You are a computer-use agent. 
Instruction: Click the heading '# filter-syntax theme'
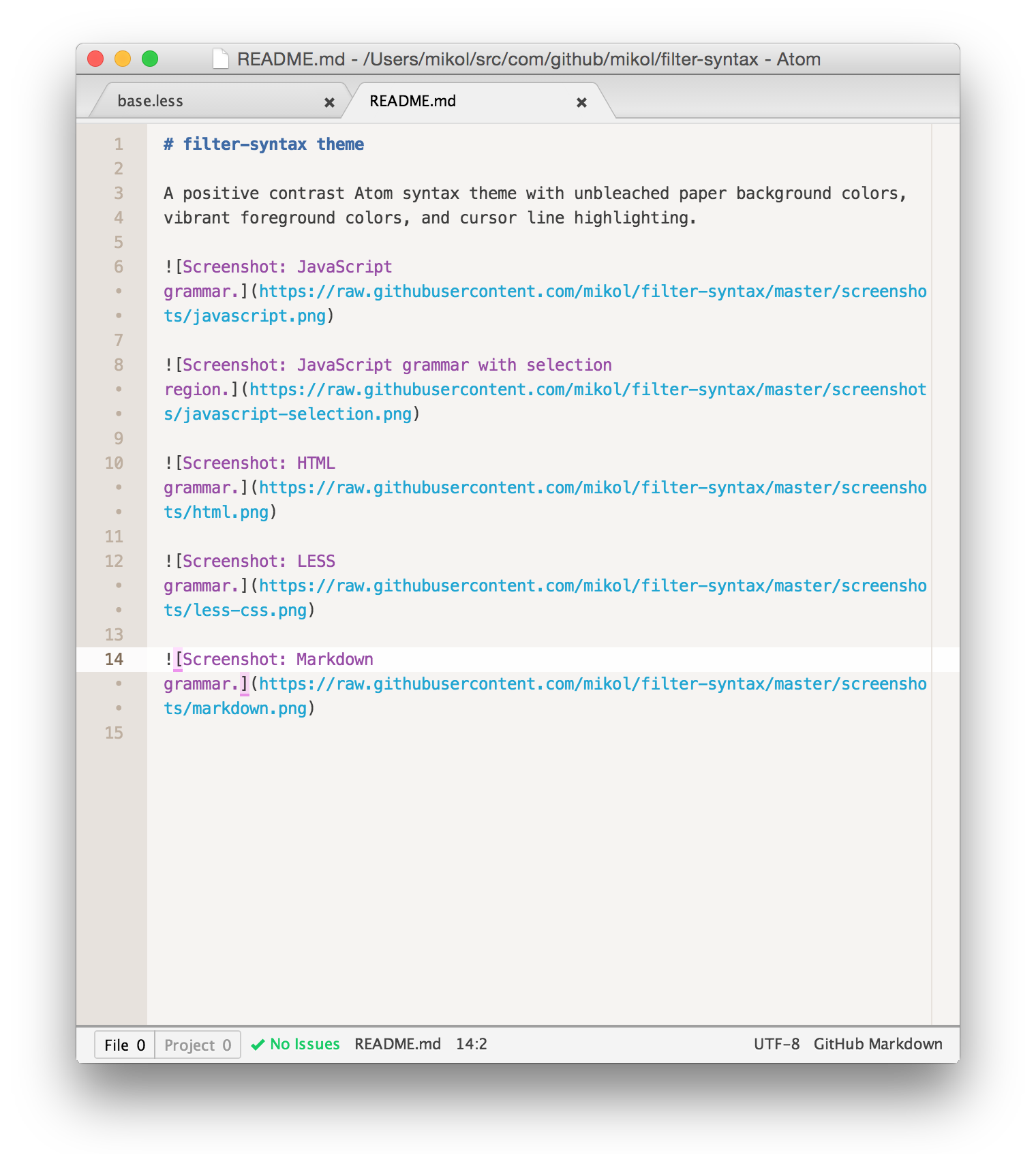point(264,144)
